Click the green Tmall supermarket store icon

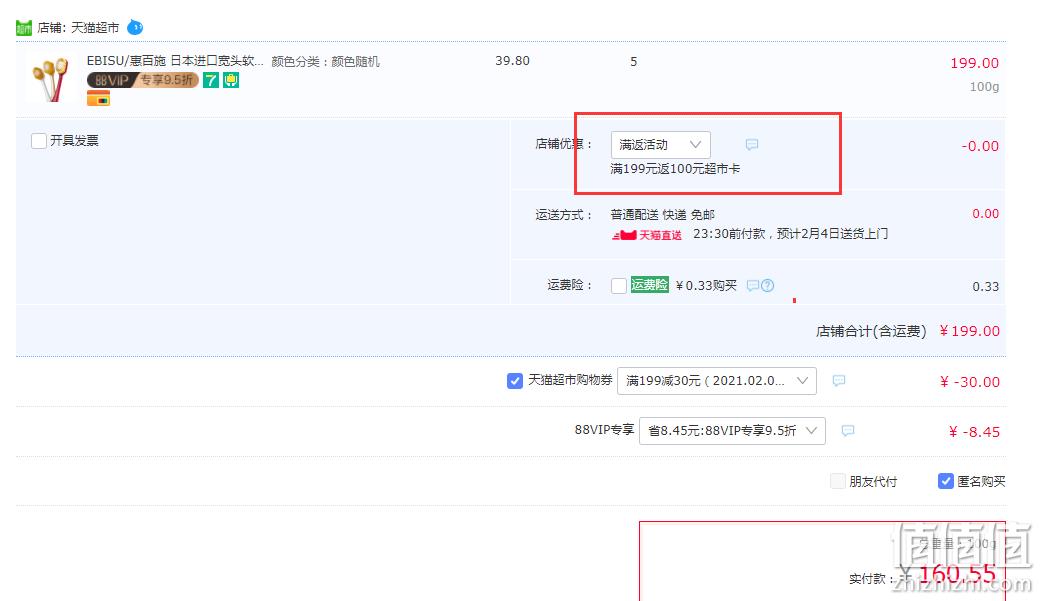click(x=24, y=28)
